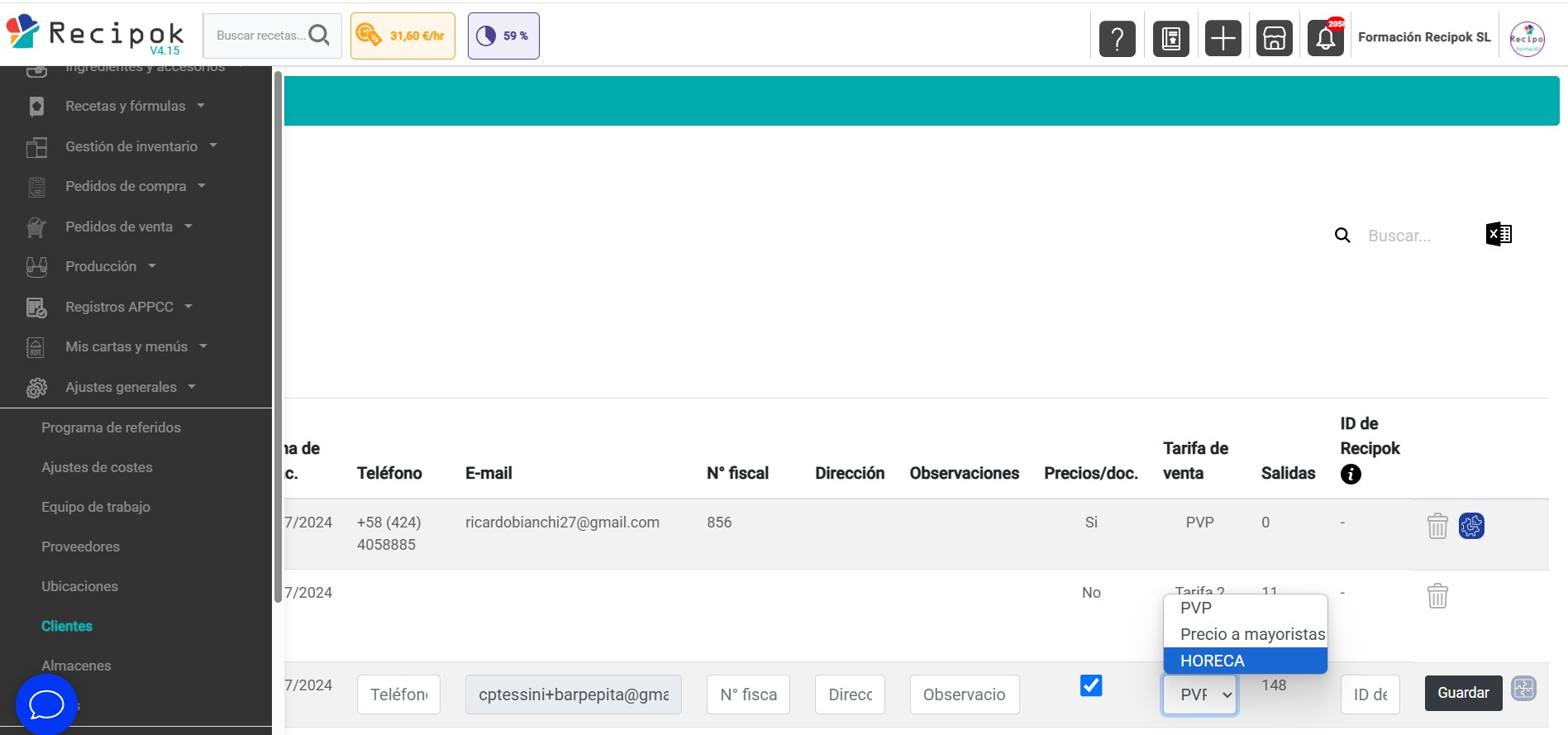Image resolution: width=1568 pixels, height=735 pixels.
Task: Uncheck the Precios/doc. checkbox in edit row
Action: (x=1091, y=685)
